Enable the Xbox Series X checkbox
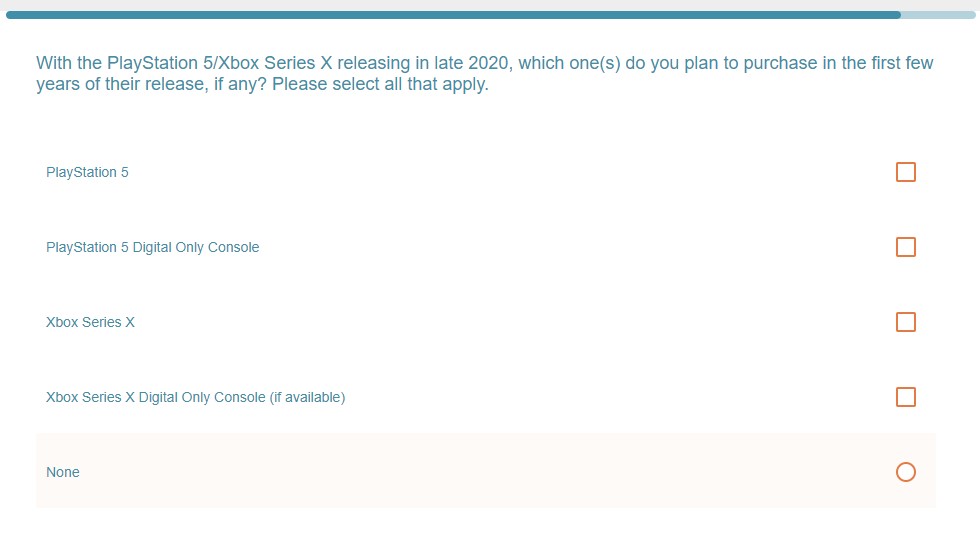Image resolution: width=980 pixels, height=536 pixels. pos(906,322)
